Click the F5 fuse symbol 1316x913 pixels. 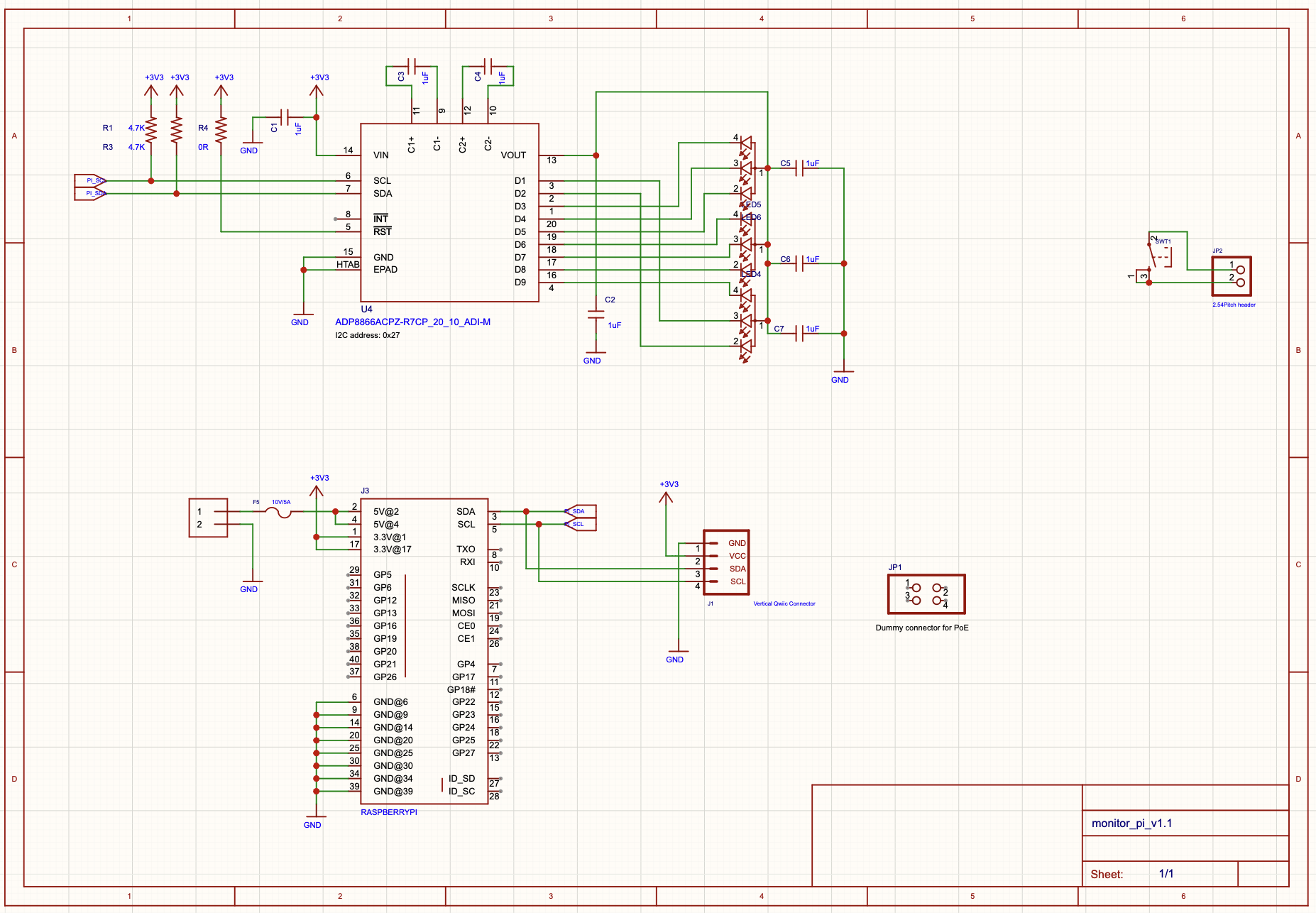[x=279, y=511]
